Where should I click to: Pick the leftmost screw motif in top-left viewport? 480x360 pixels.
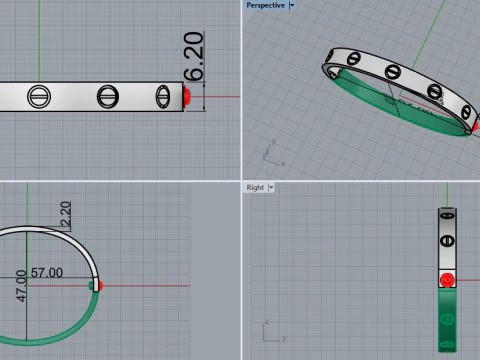point(39,97)
